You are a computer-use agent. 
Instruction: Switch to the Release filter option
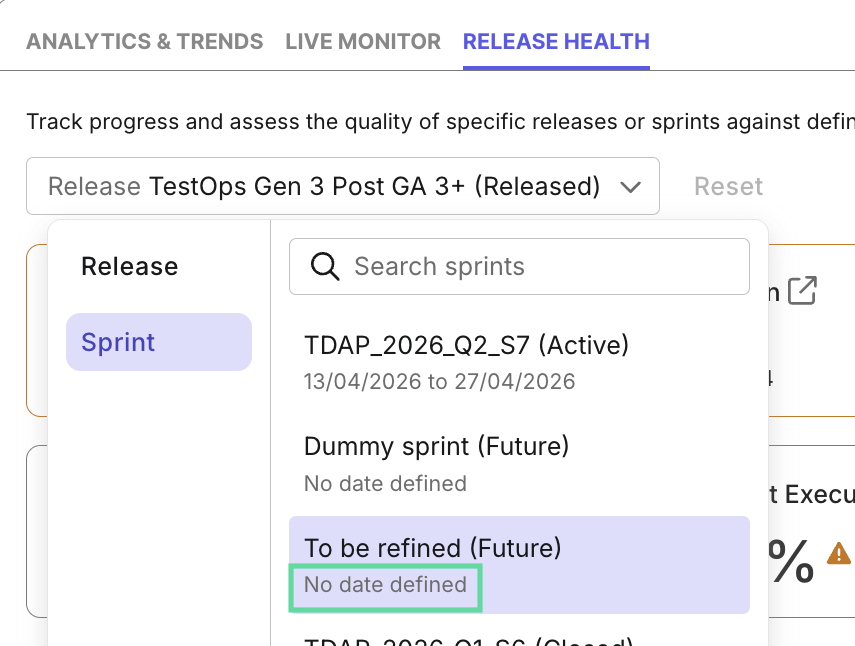click(x=129, y=266)
